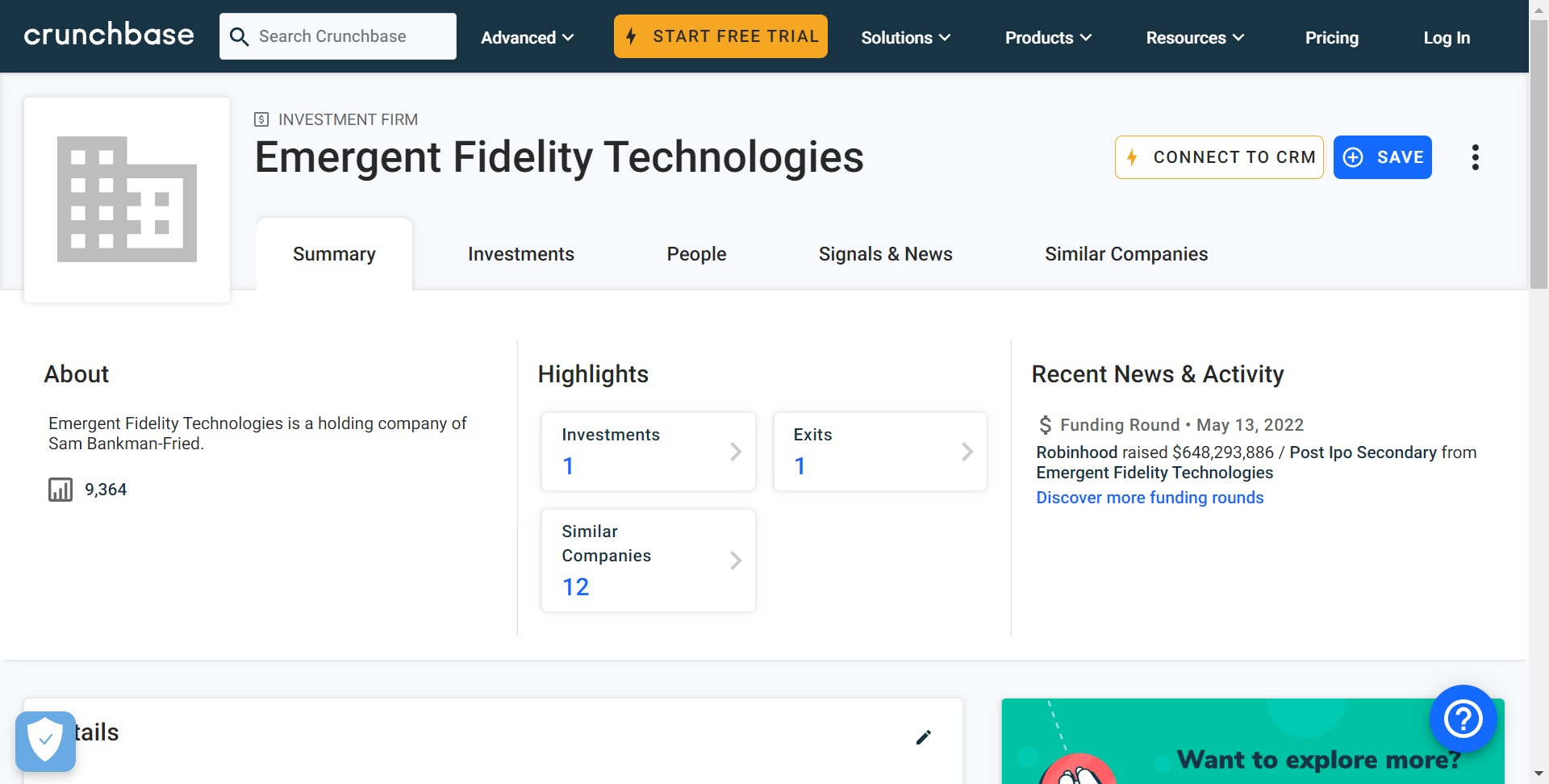Click Emergent Fidelity Technologies news link
Screen dimensions: 1549x784
[x=1154, y=473]
